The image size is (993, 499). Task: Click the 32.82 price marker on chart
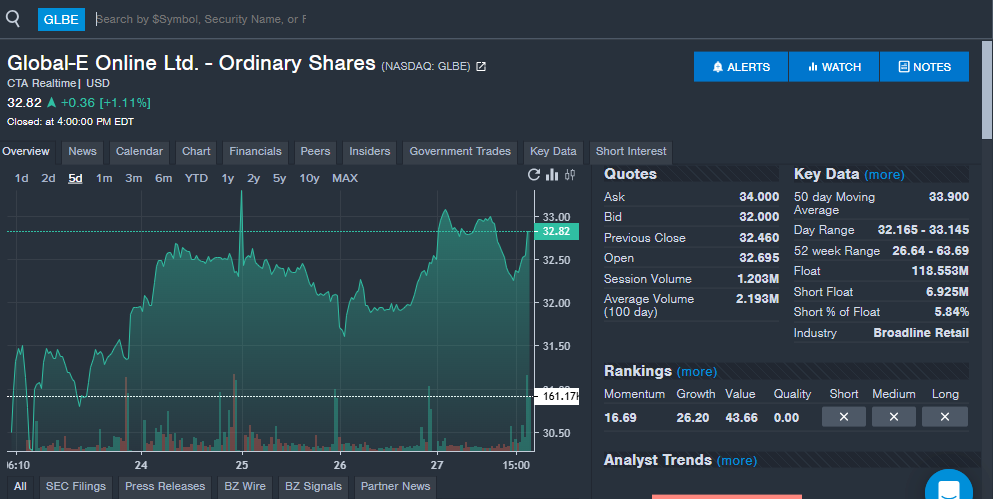557,231
